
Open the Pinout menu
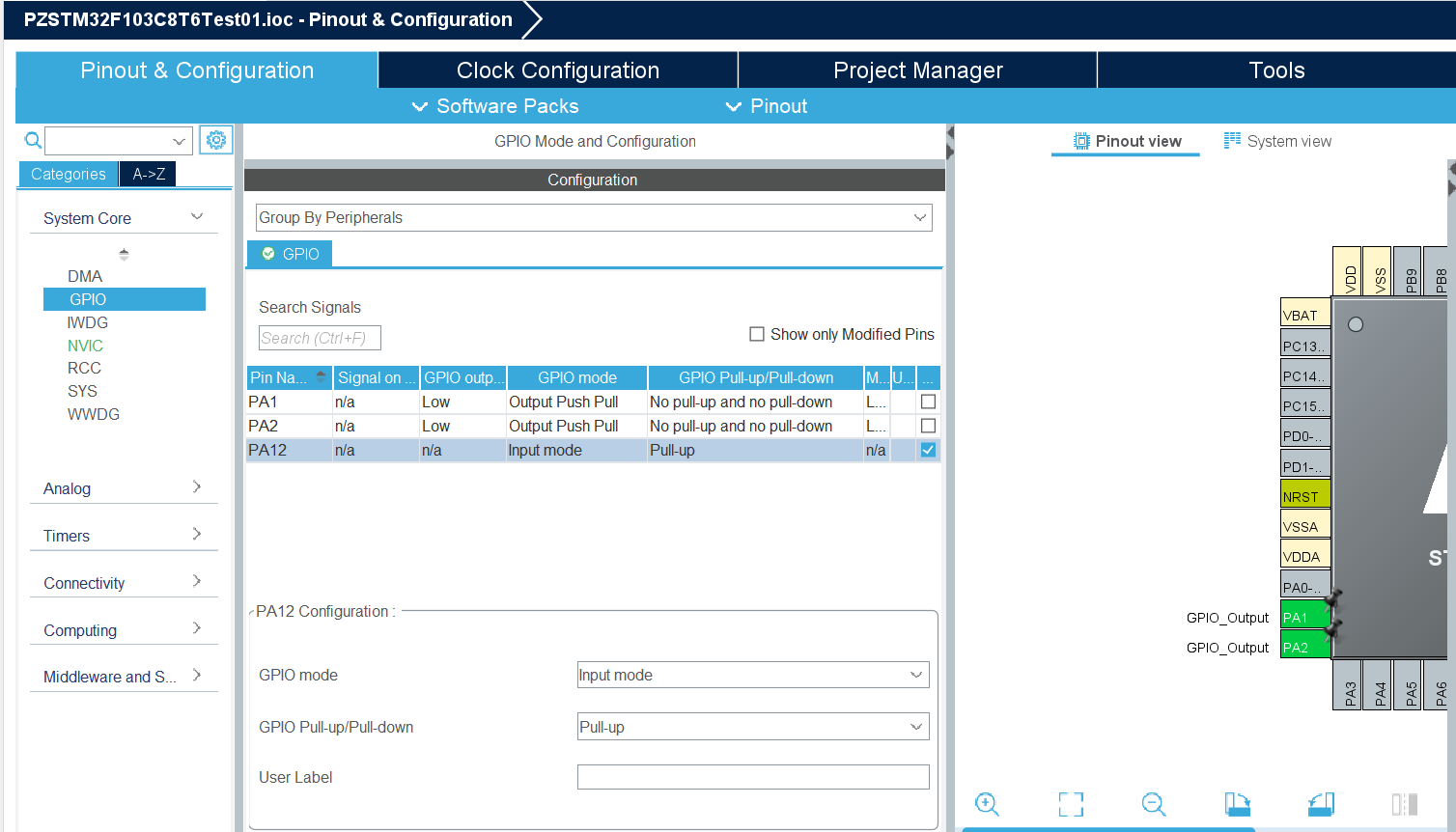767,106
